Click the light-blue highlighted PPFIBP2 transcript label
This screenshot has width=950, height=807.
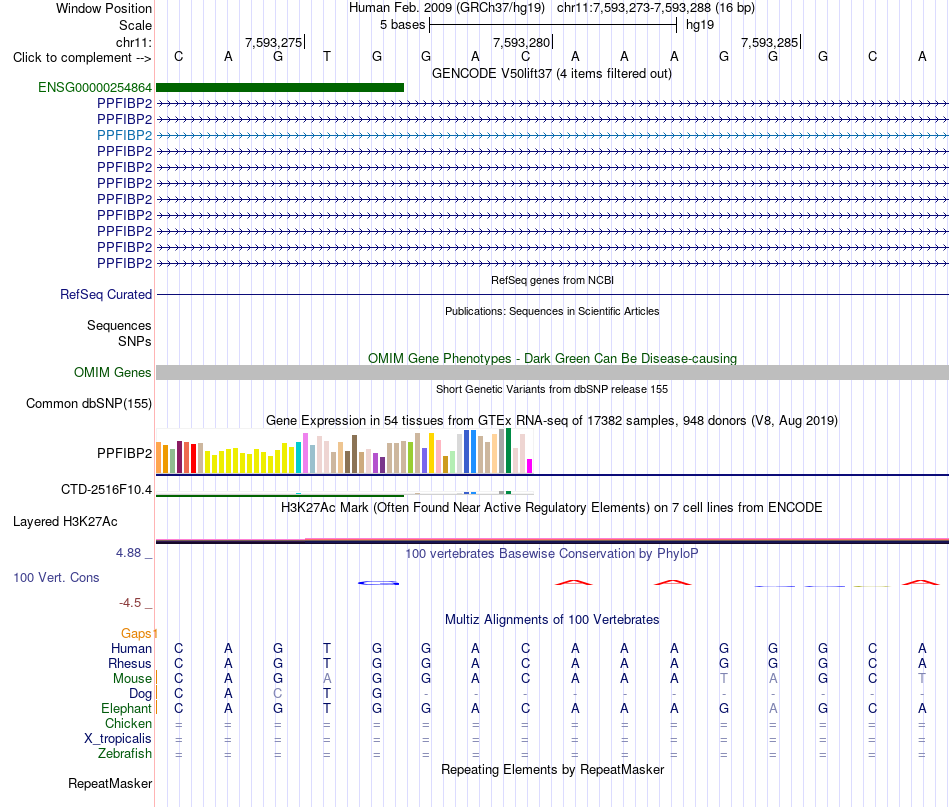pos(124,135)
